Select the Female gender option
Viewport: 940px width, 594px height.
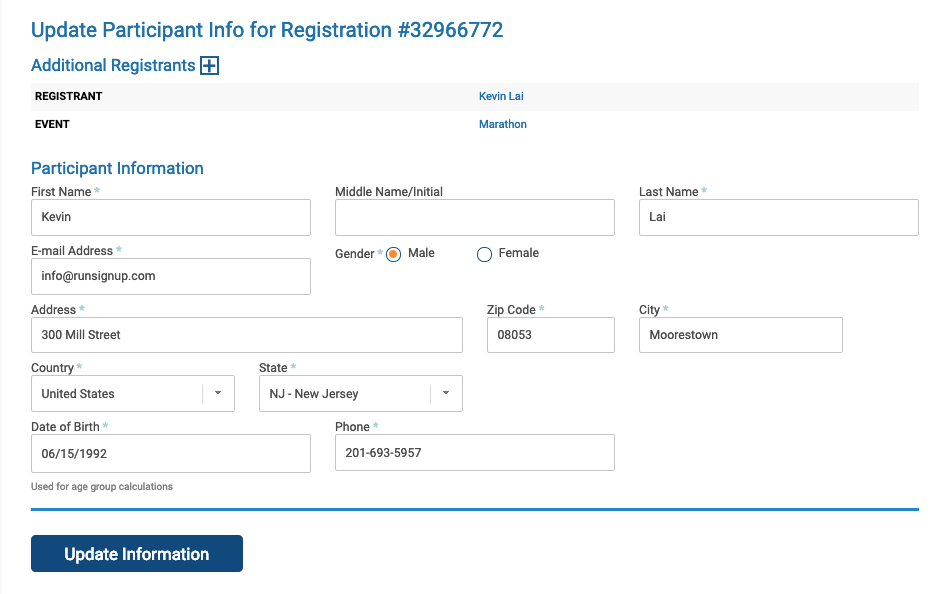click(484, 254)
